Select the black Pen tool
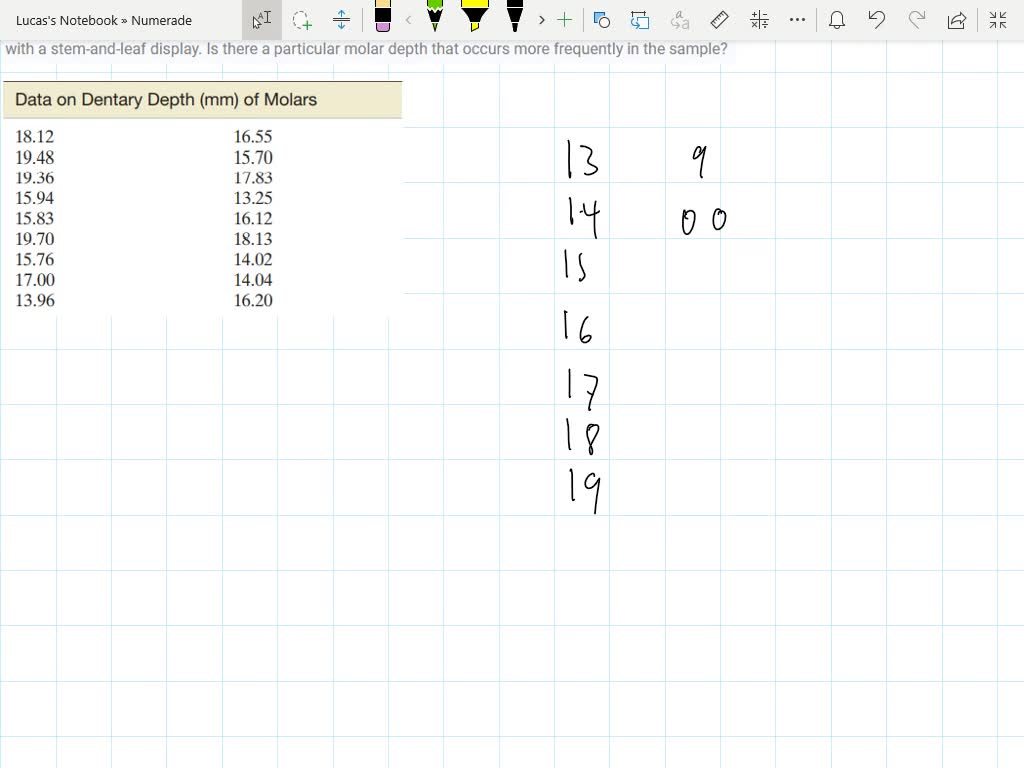 tap(512, 20)
